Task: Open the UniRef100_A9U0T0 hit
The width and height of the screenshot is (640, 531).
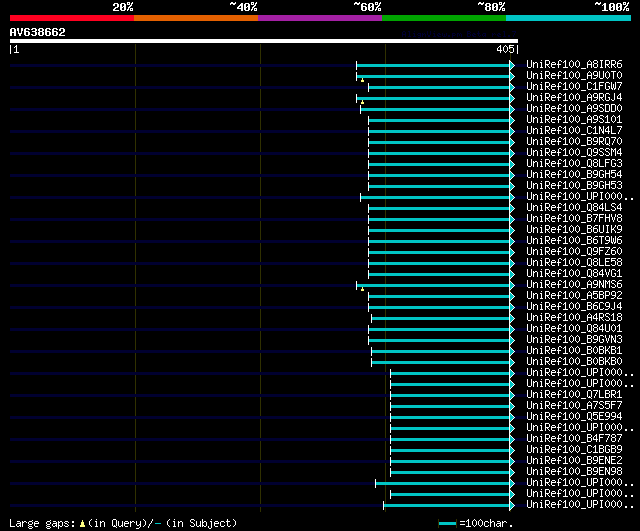Action: tap(574, 76)
